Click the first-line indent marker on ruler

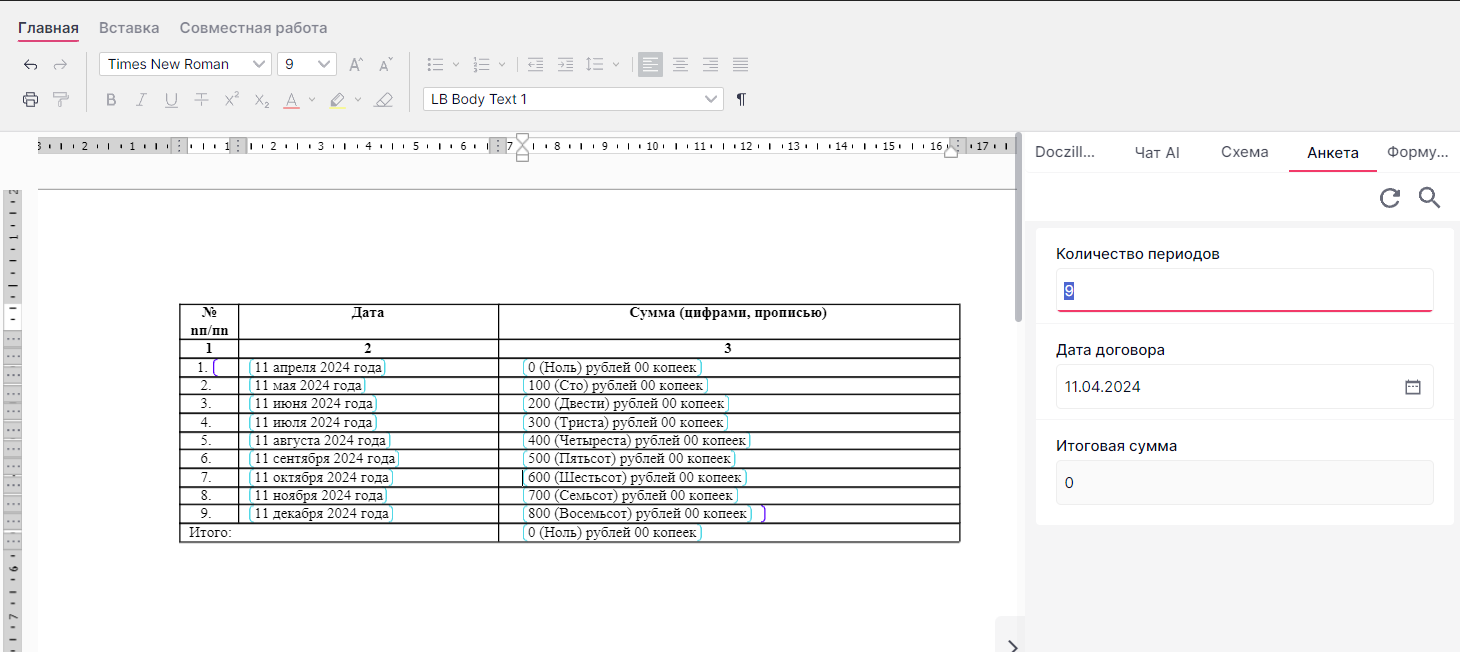522,139
